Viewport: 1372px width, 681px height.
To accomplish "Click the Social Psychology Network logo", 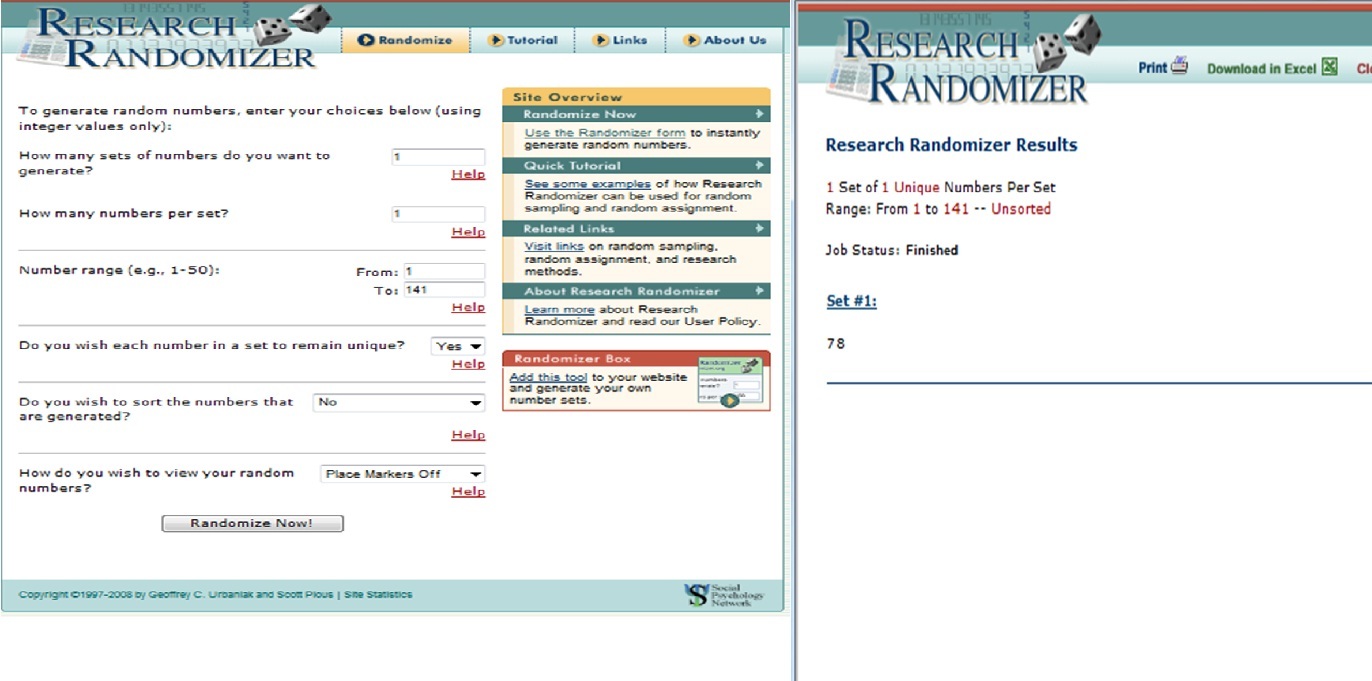I will (724, 595).
